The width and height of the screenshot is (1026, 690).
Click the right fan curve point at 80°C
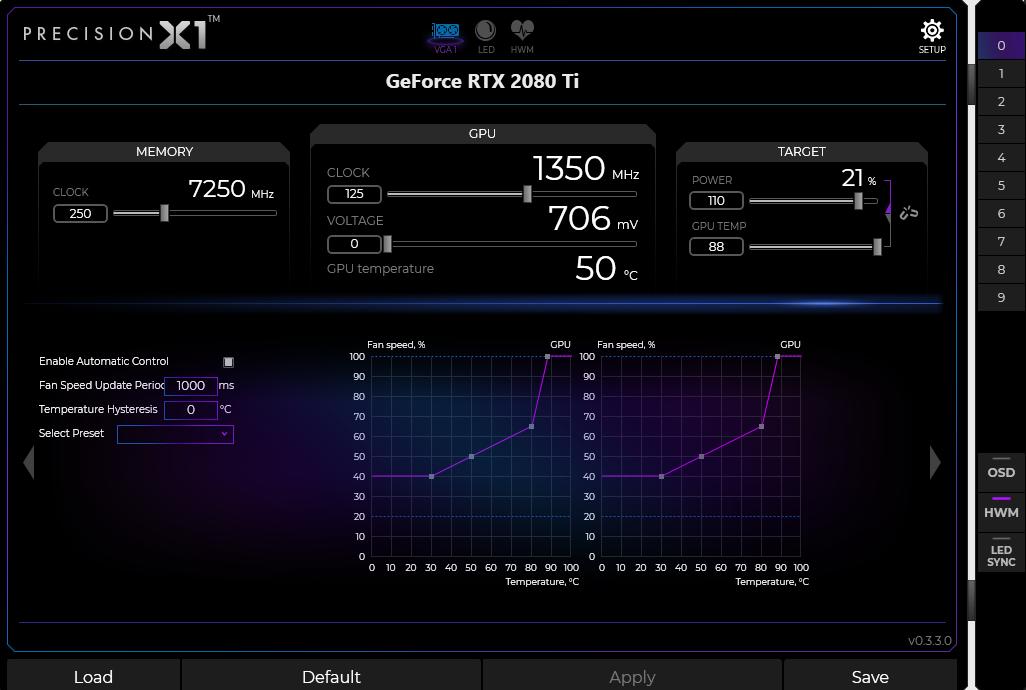pos(762,426)
